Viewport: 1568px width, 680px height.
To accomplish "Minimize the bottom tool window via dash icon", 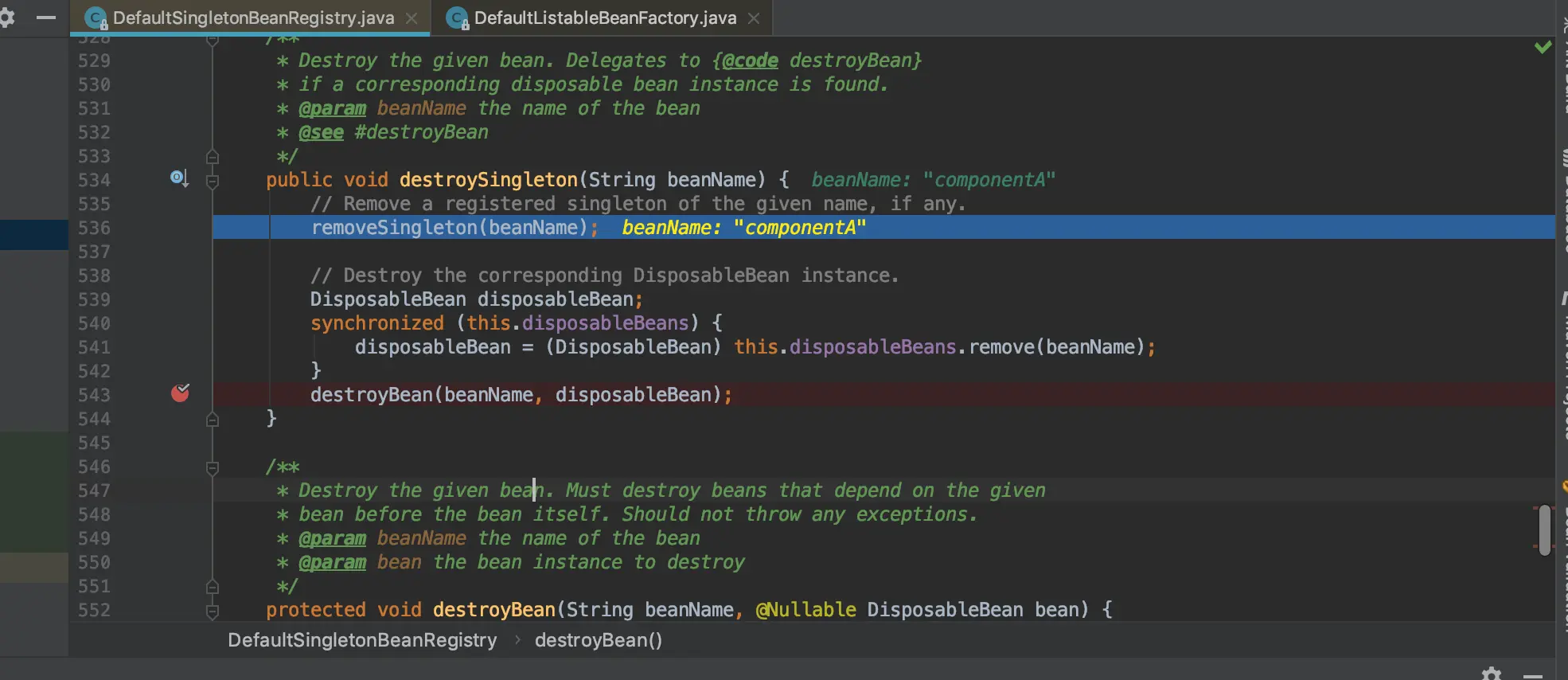I will point(1533,675).
